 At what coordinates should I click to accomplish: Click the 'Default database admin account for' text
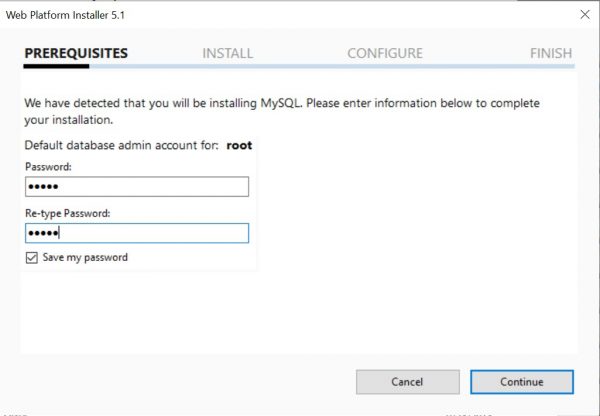coord(120,145)
